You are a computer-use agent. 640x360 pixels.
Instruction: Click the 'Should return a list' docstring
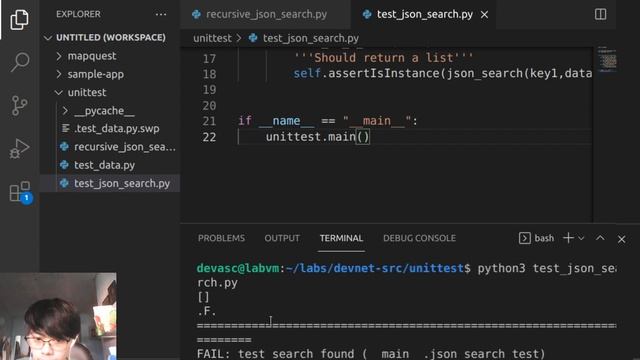tap(383, 58)
